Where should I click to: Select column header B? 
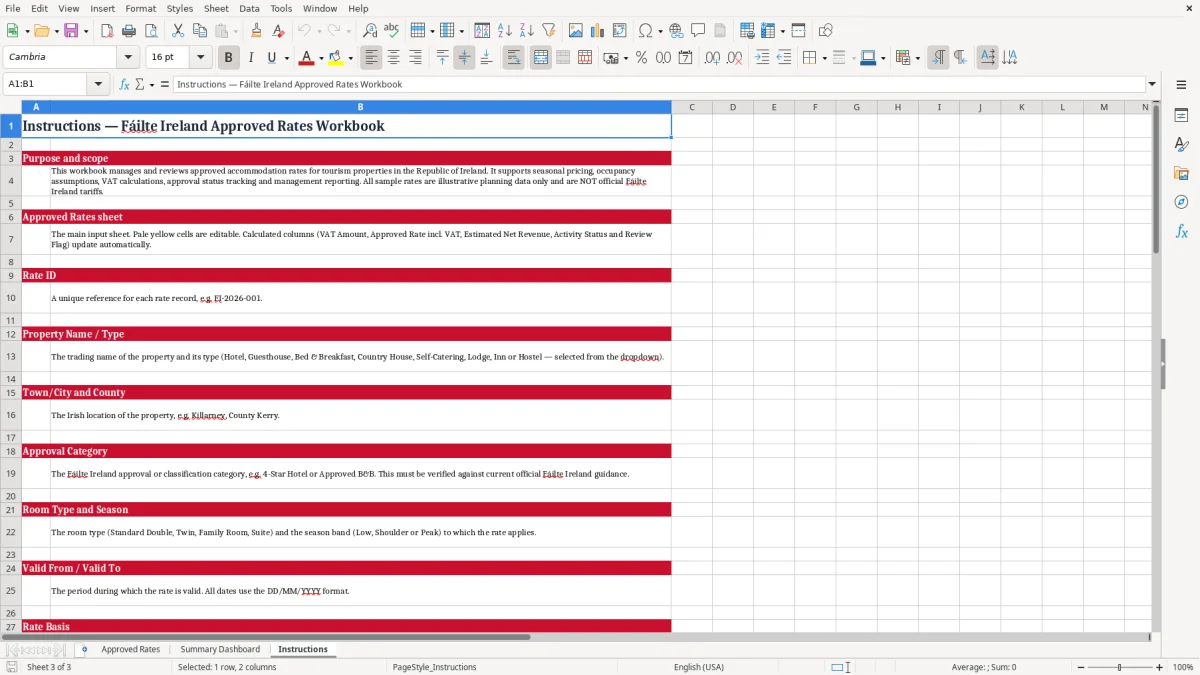tap(360, 107)
